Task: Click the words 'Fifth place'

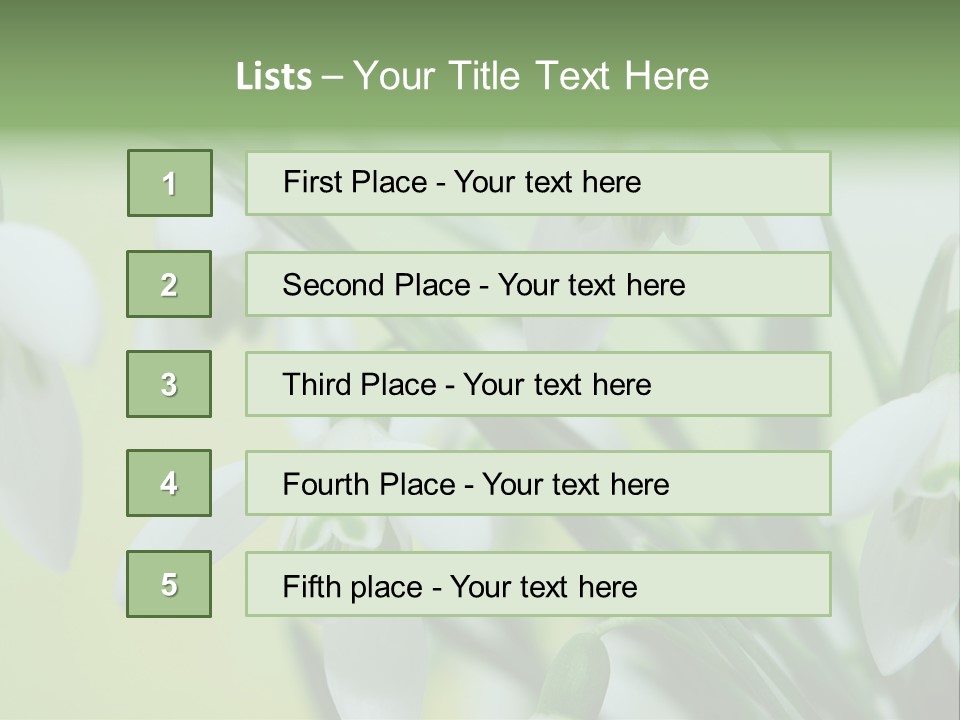Action: click(352, 586)
